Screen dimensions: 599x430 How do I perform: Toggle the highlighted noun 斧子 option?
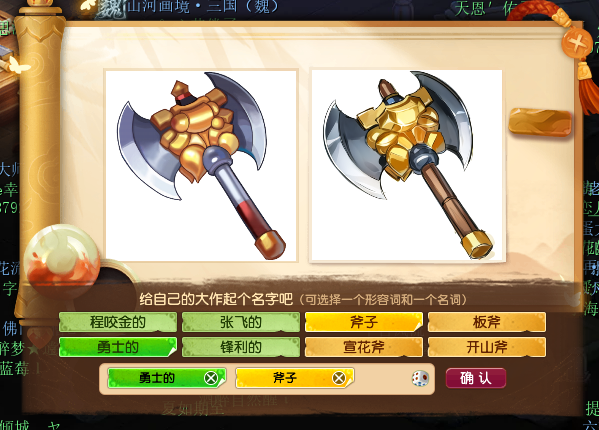[x=364, y=322]
